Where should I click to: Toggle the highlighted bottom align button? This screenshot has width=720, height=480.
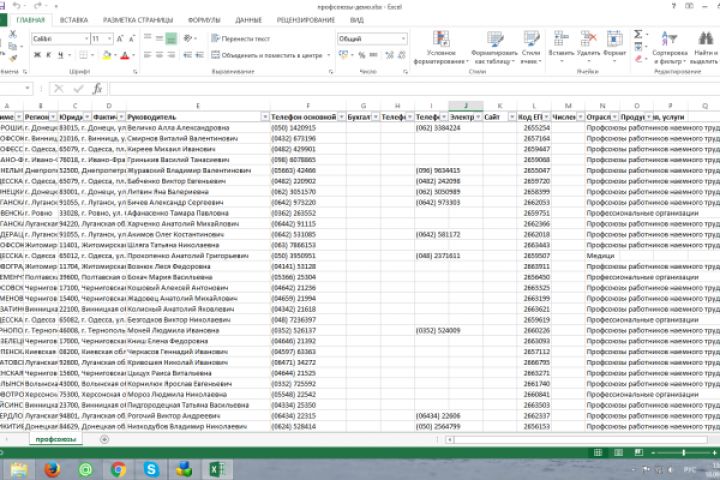click(171, 39)
